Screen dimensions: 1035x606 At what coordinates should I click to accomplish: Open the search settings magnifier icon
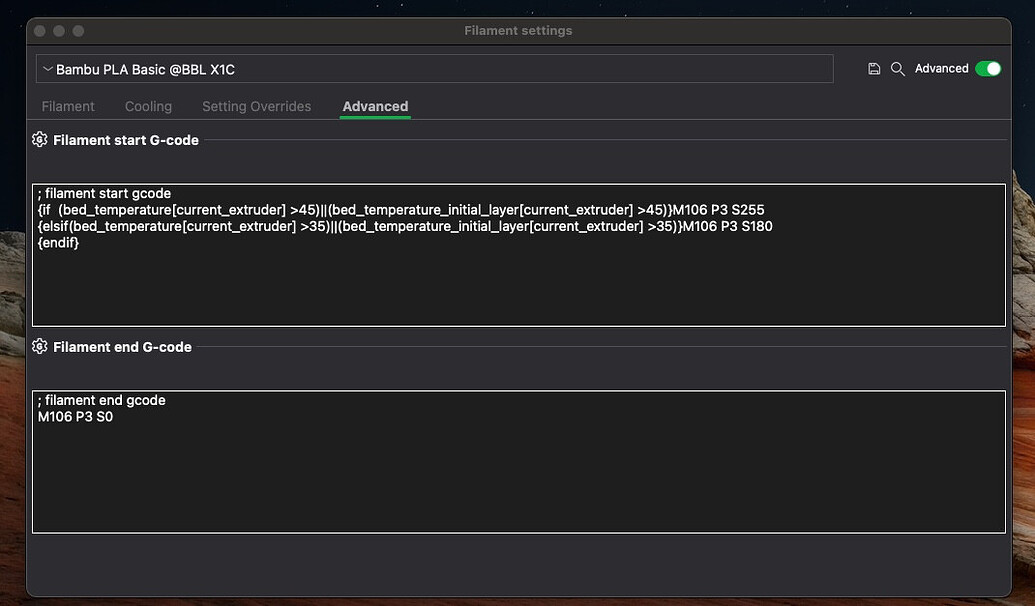(898, 69)
